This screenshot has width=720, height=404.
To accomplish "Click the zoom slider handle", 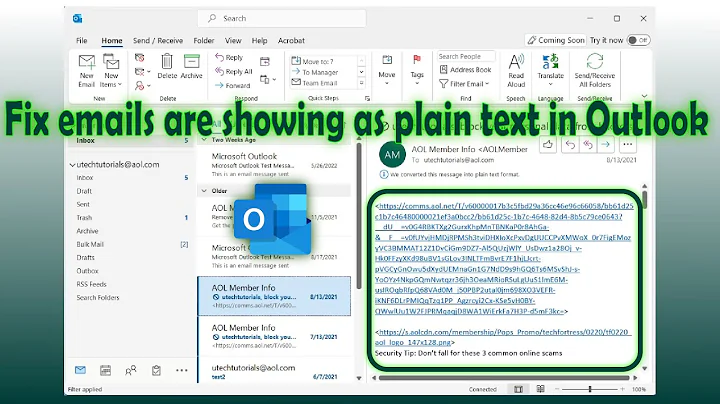I will click(x=590, y=389).
